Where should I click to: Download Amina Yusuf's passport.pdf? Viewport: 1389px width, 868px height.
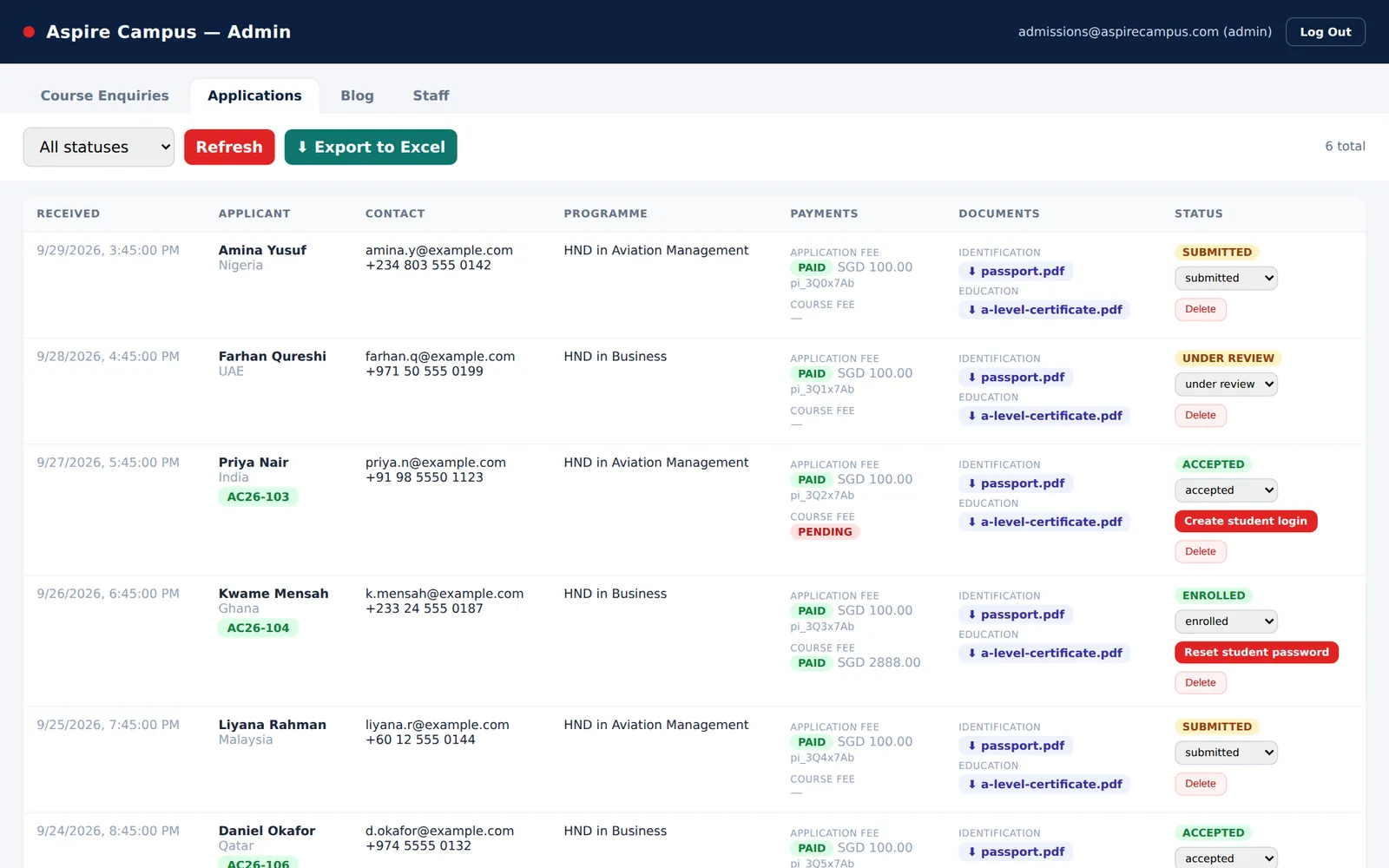(1016, 271)
